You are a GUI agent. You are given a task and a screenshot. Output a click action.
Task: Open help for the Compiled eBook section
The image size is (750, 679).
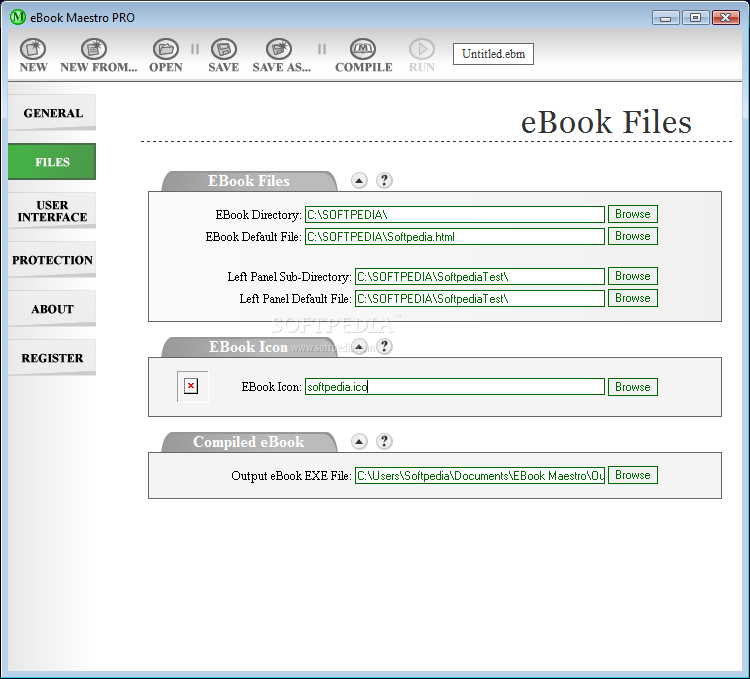point(384,441)
